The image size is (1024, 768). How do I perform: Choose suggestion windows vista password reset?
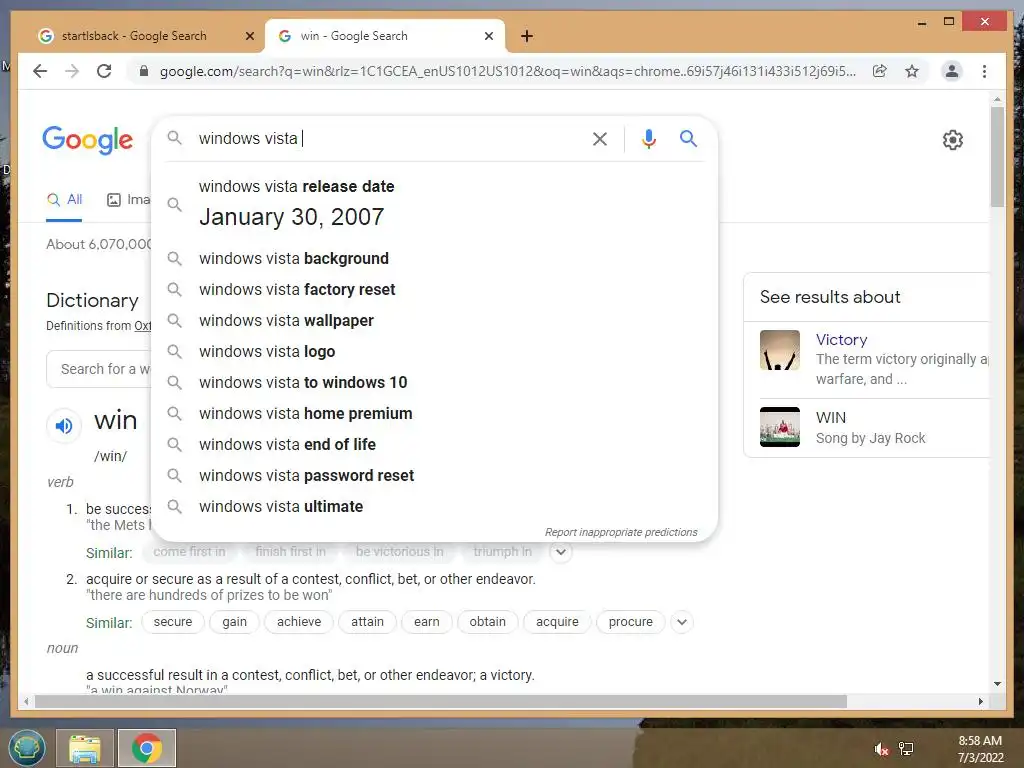(x=434, y=475)
